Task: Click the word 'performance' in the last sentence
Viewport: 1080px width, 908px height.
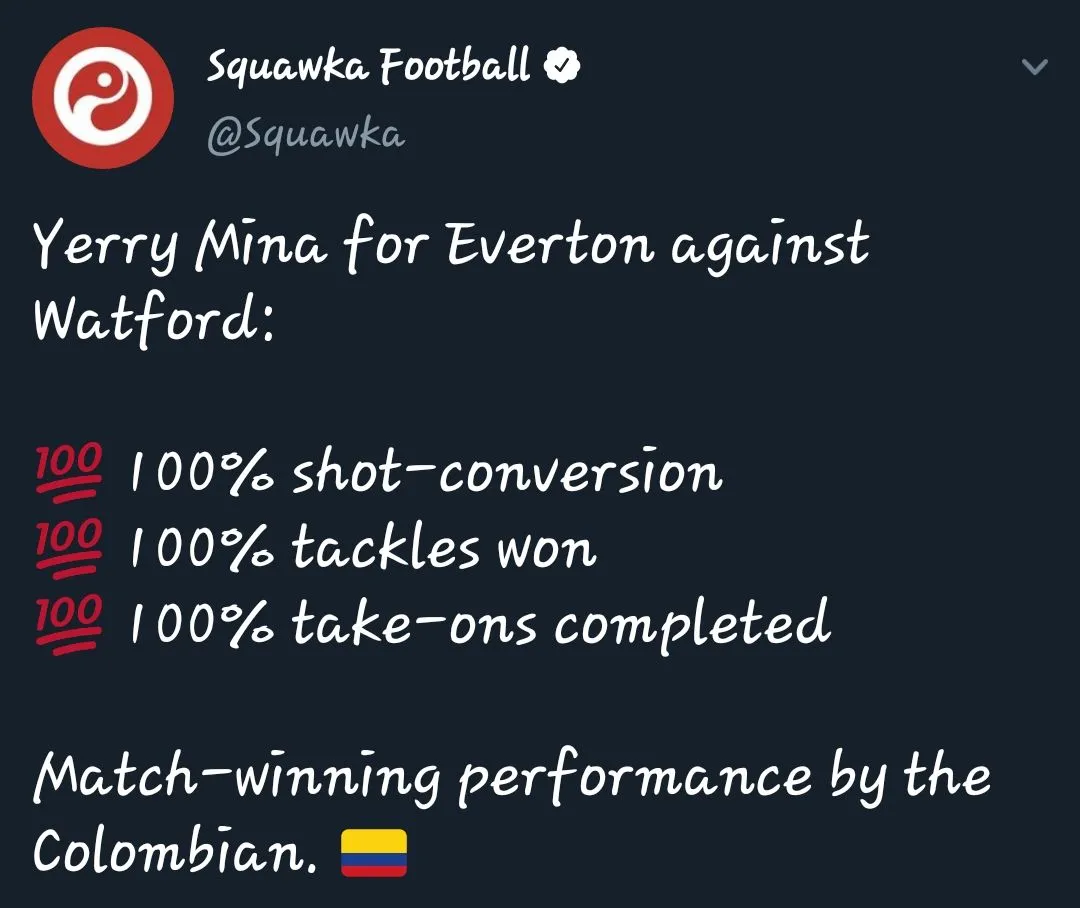Action: 634,780
